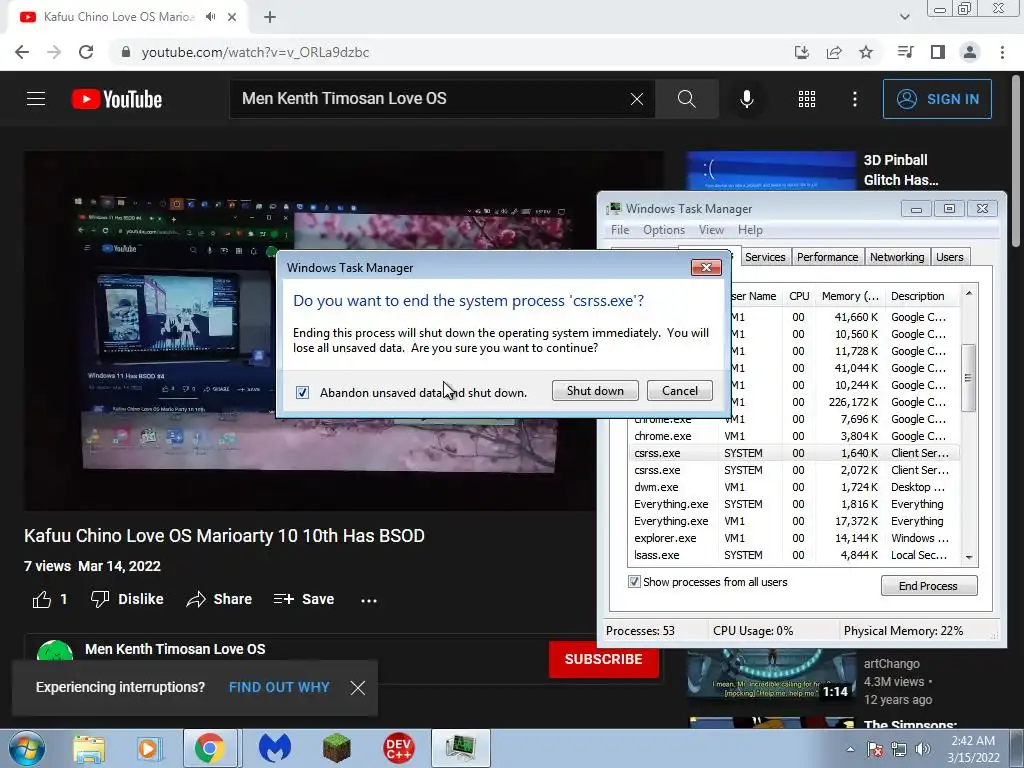This screenshot has width=1024, height=768.
Task: Click the SIGN IN button
Action: 937,99
